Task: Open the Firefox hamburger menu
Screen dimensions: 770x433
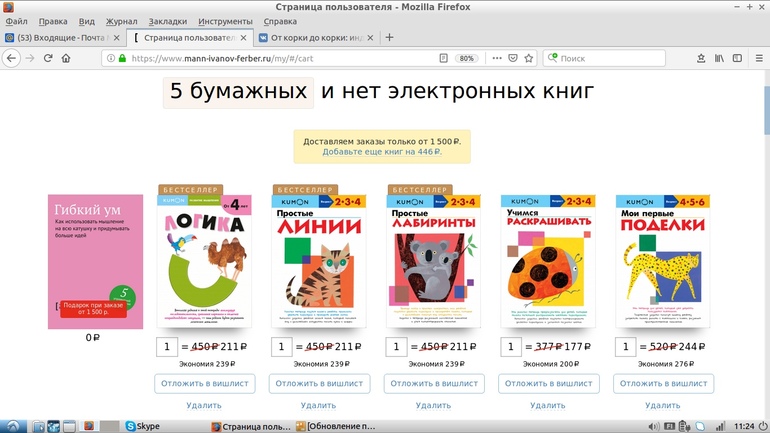Action: coord(759,58)
